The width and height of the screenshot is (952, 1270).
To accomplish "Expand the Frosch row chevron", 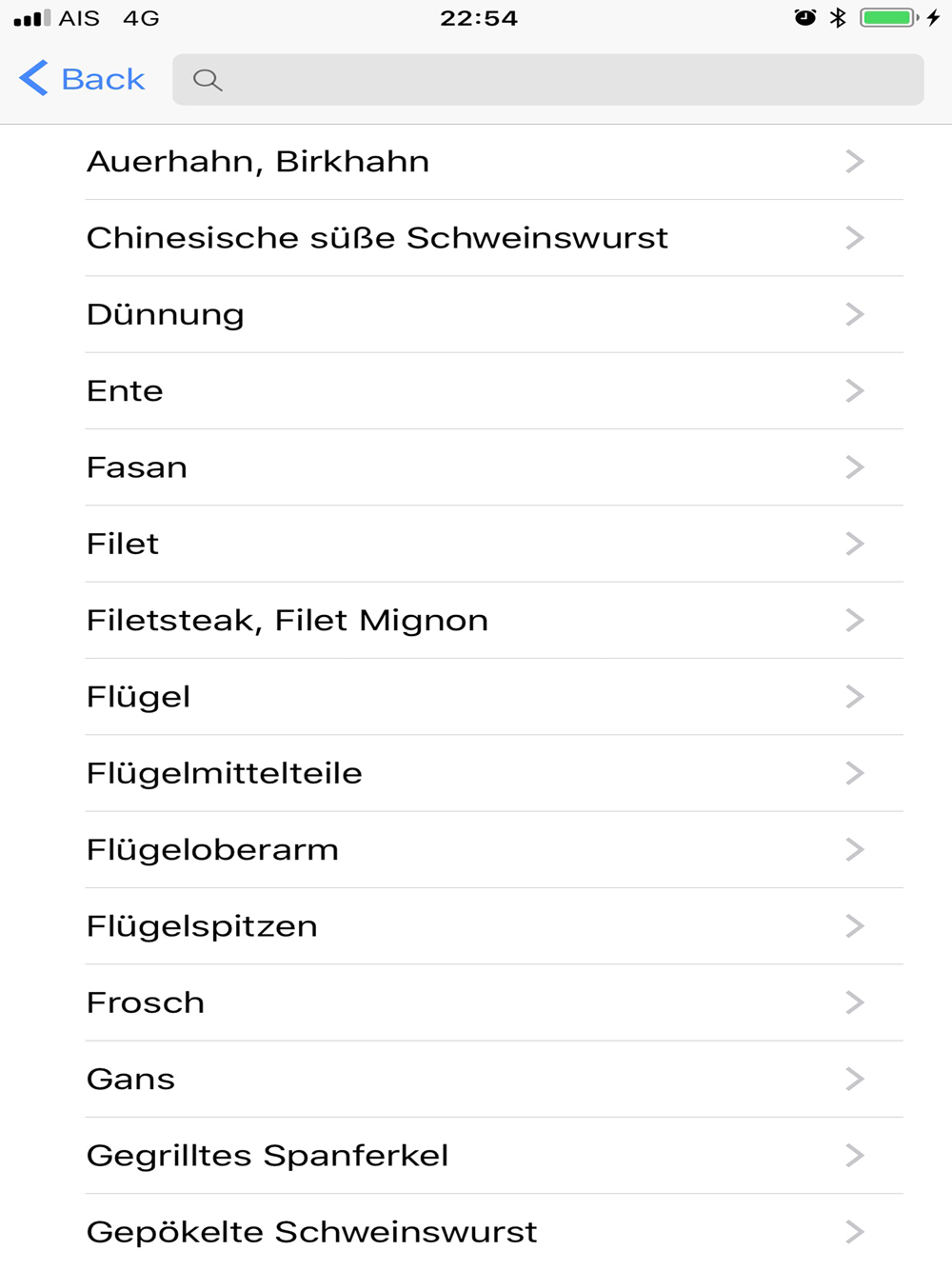I will click(x=855, y=1002).
